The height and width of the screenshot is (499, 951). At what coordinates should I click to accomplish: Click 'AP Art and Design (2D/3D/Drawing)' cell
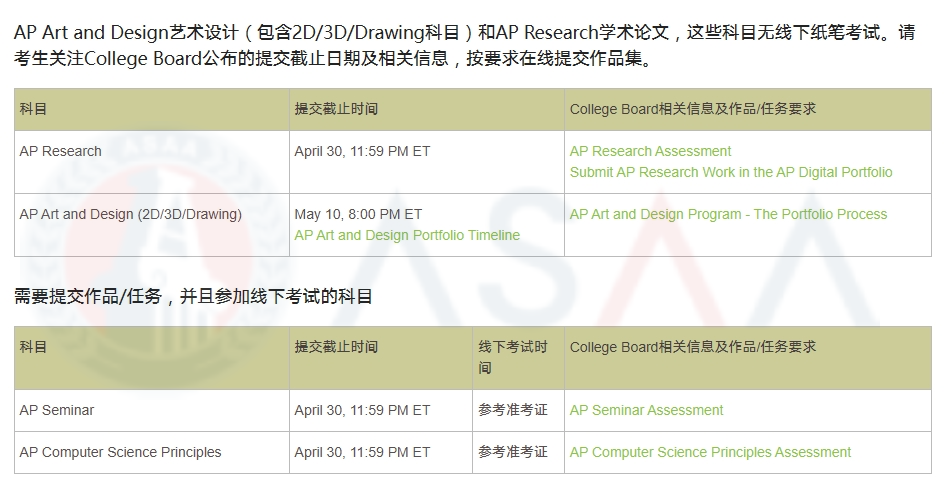pyautogui.click(x=152, y=225)
